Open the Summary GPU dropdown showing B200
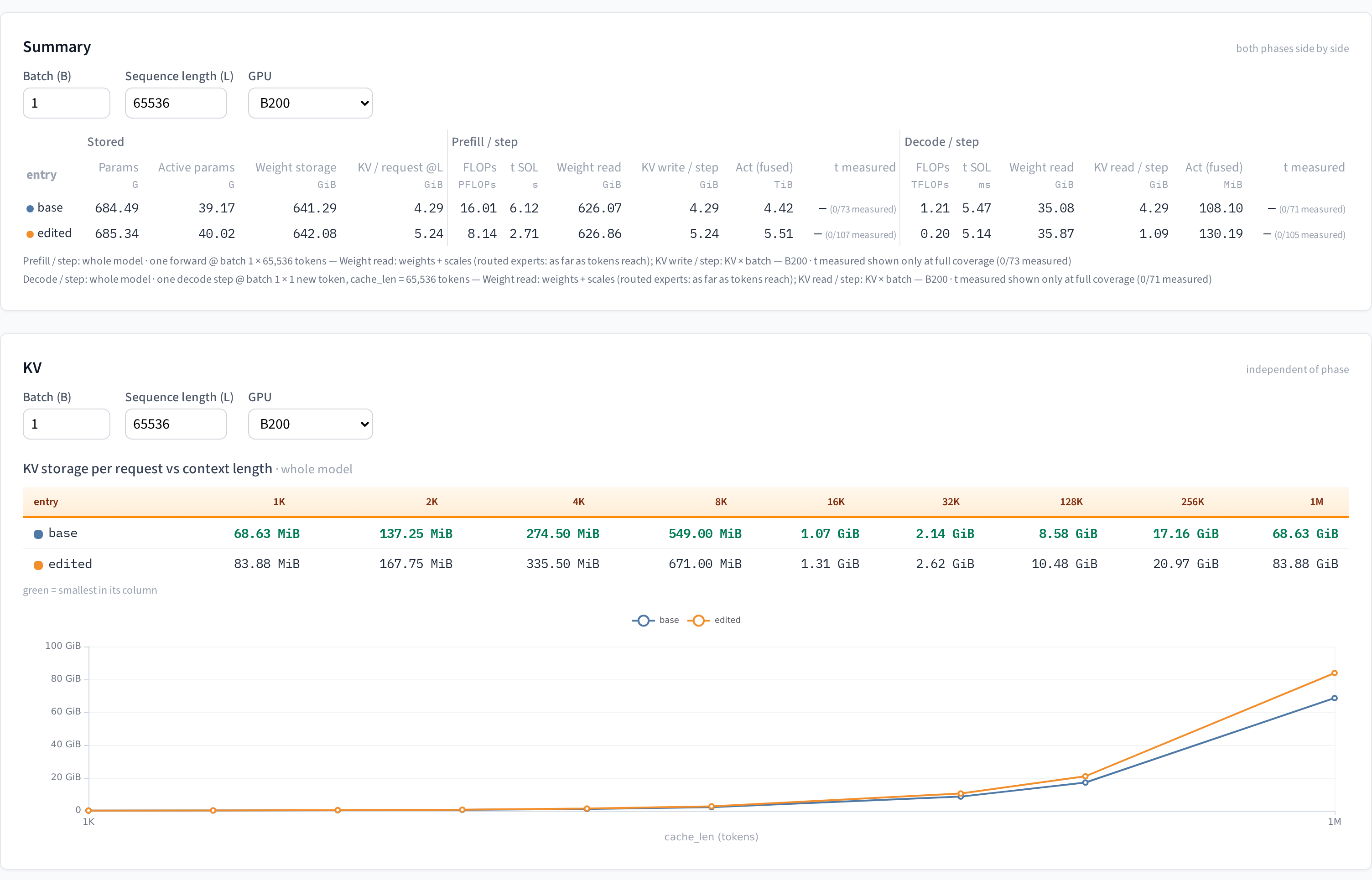This screenshot has width=1372, height=880. pos(311,103)
